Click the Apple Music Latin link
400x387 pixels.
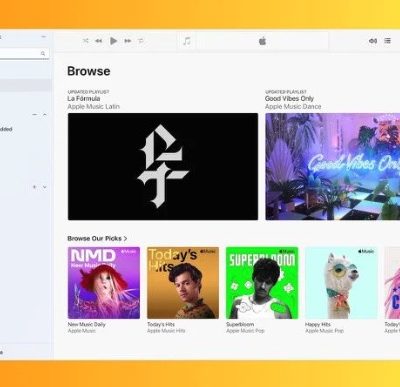point(93,107)
